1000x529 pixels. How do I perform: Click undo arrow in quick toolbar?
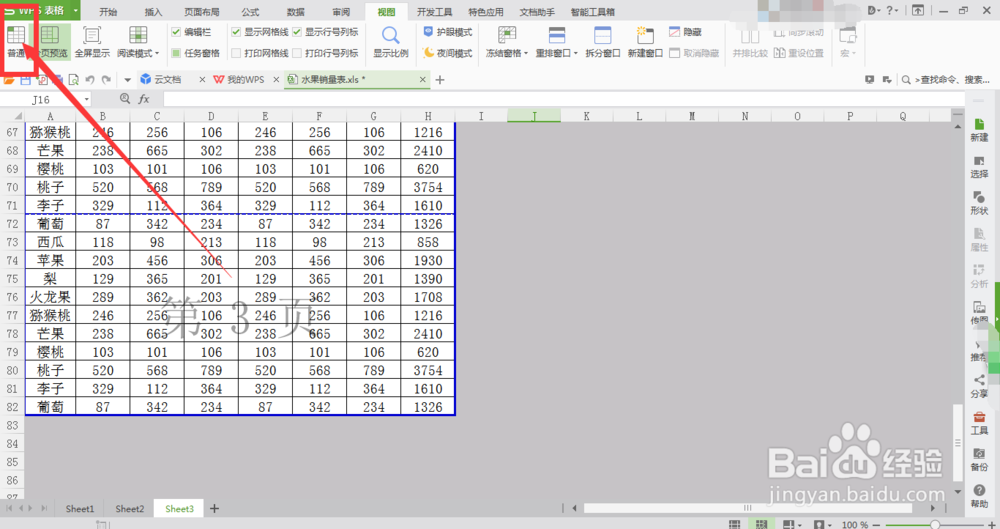coord(90,80)
